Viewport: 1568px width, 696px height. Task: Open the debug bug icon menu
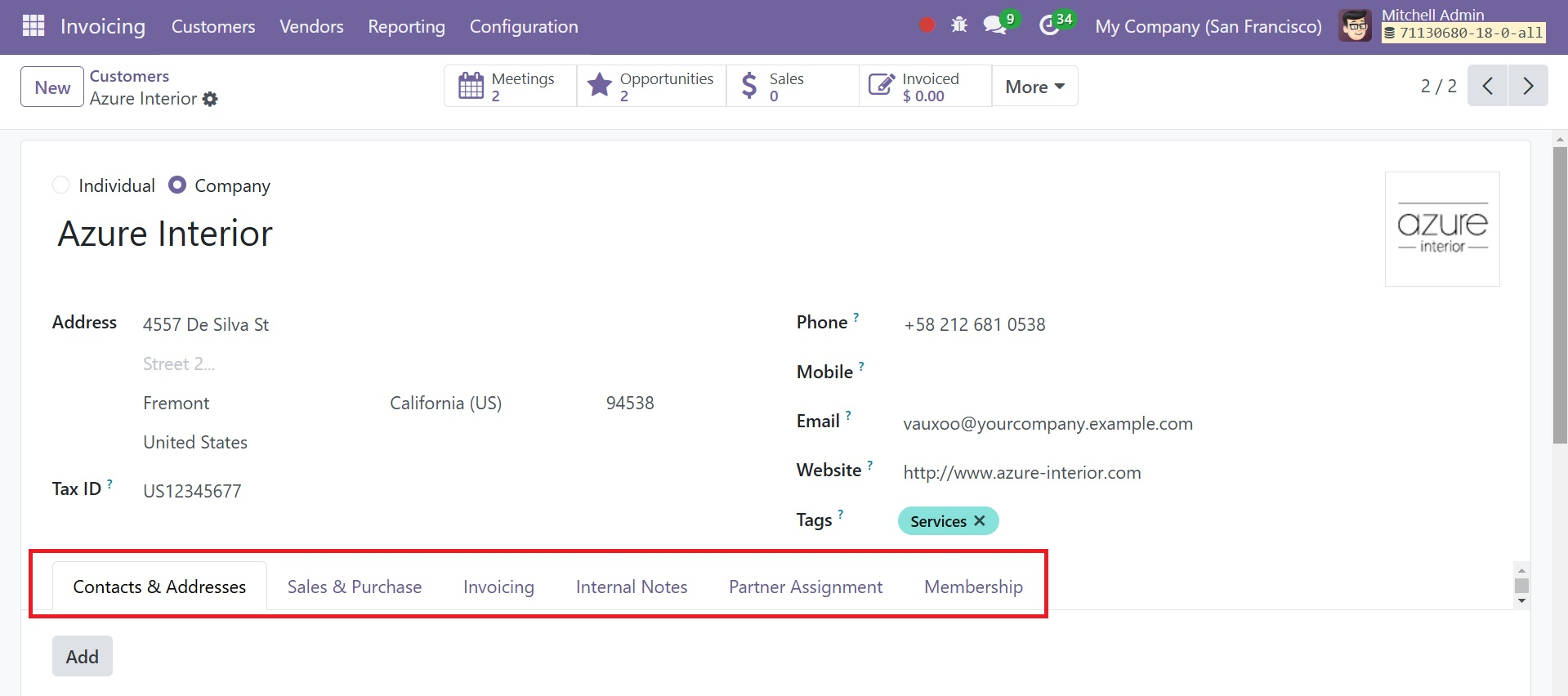point(959,25)
